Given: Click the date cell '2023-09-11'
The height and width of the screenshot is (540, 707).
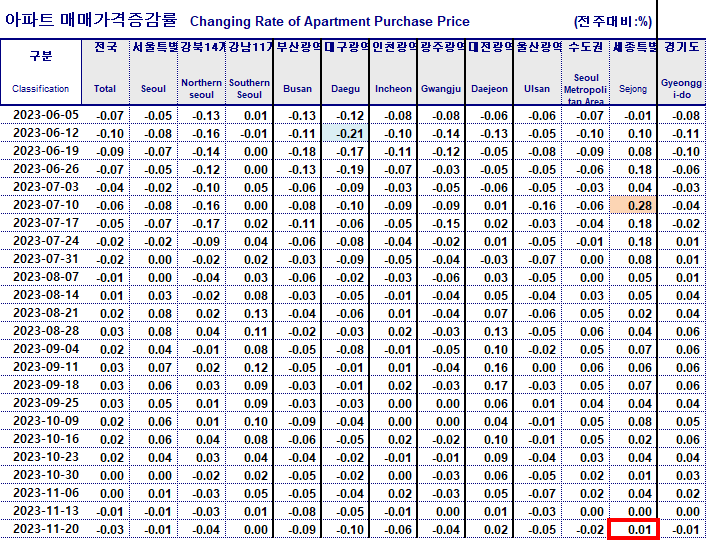Looking at the screenshot, I should [46, 367].
